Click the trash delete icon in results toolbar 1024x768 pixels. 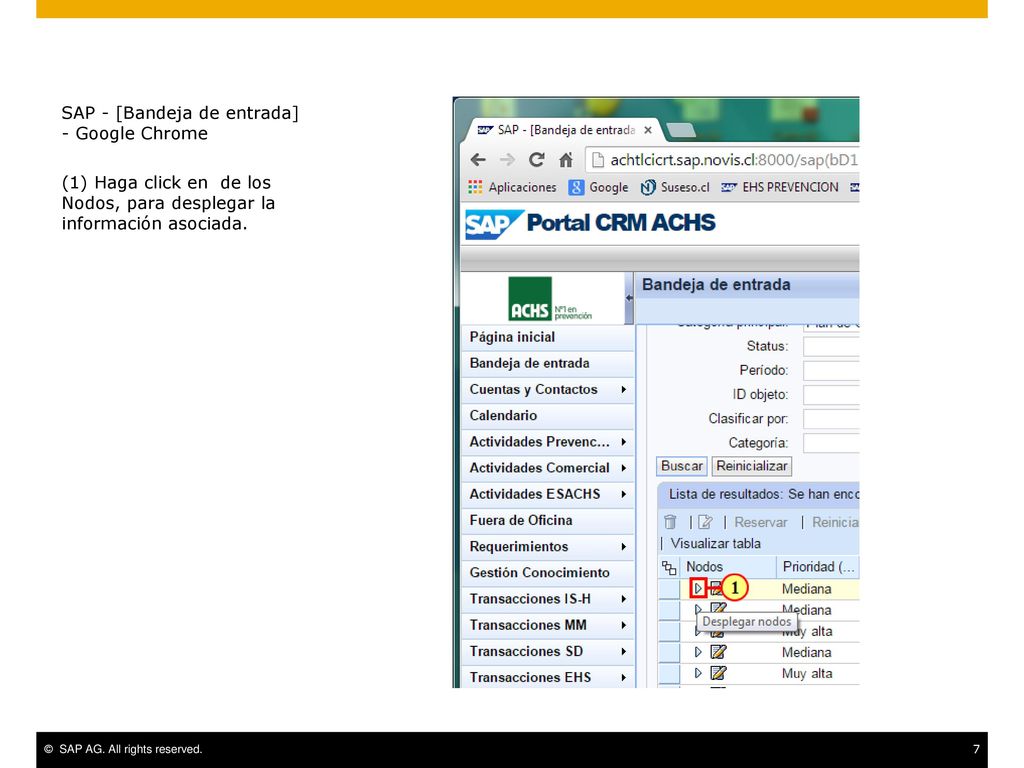coord(670,522)
